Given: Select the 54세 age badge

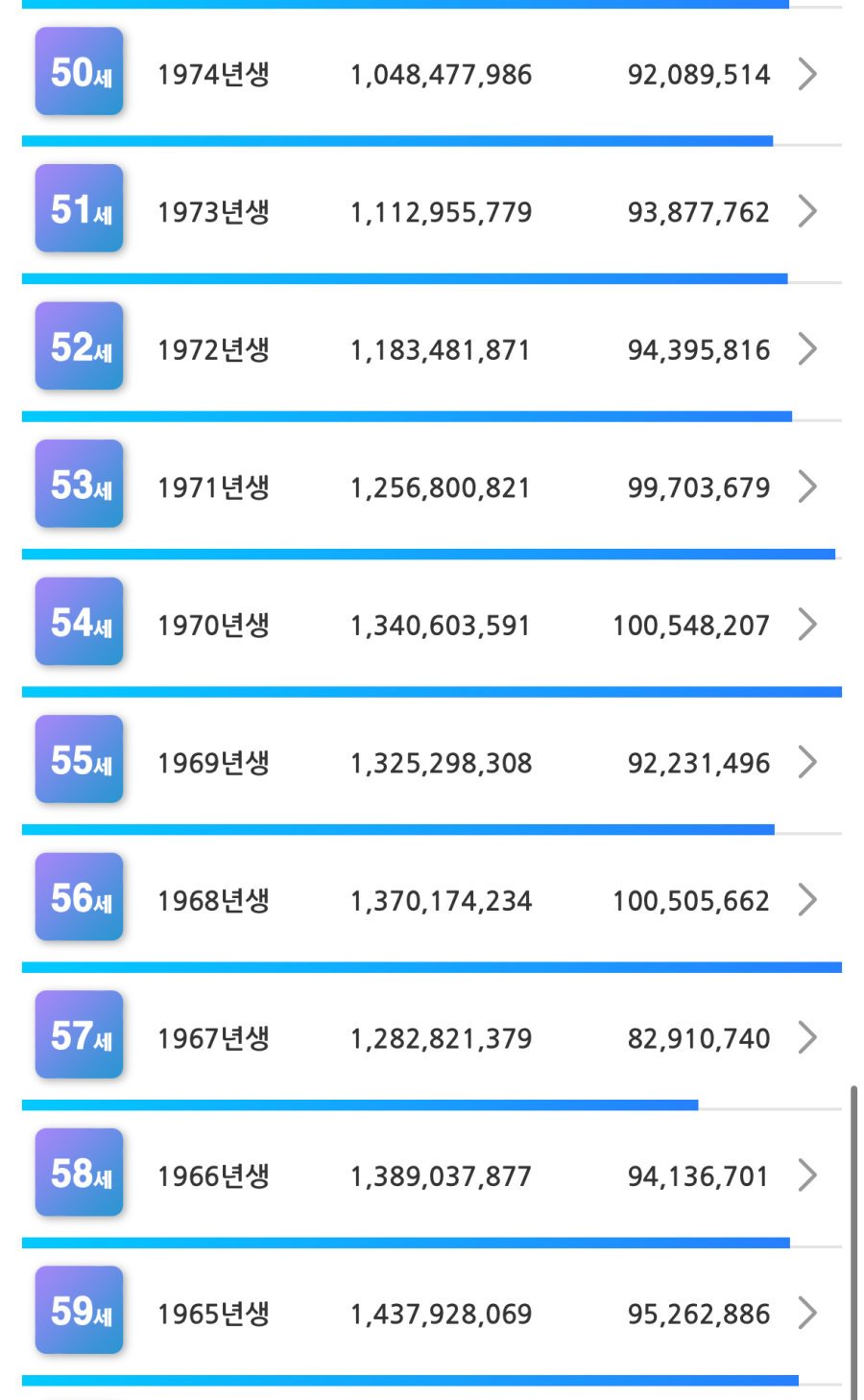Looking at the screenshot, I should click(80, 624).
